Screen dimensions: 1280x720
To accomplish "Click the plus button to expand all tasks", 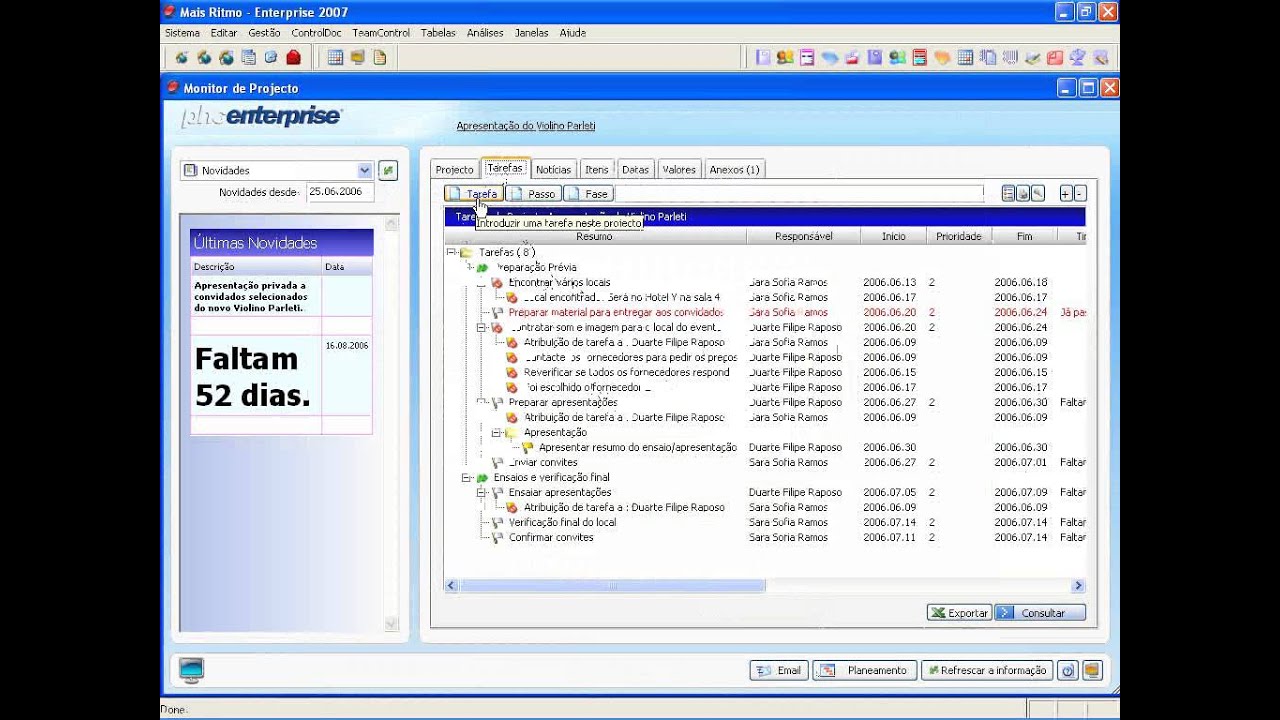I will (x=1065, y=193).
